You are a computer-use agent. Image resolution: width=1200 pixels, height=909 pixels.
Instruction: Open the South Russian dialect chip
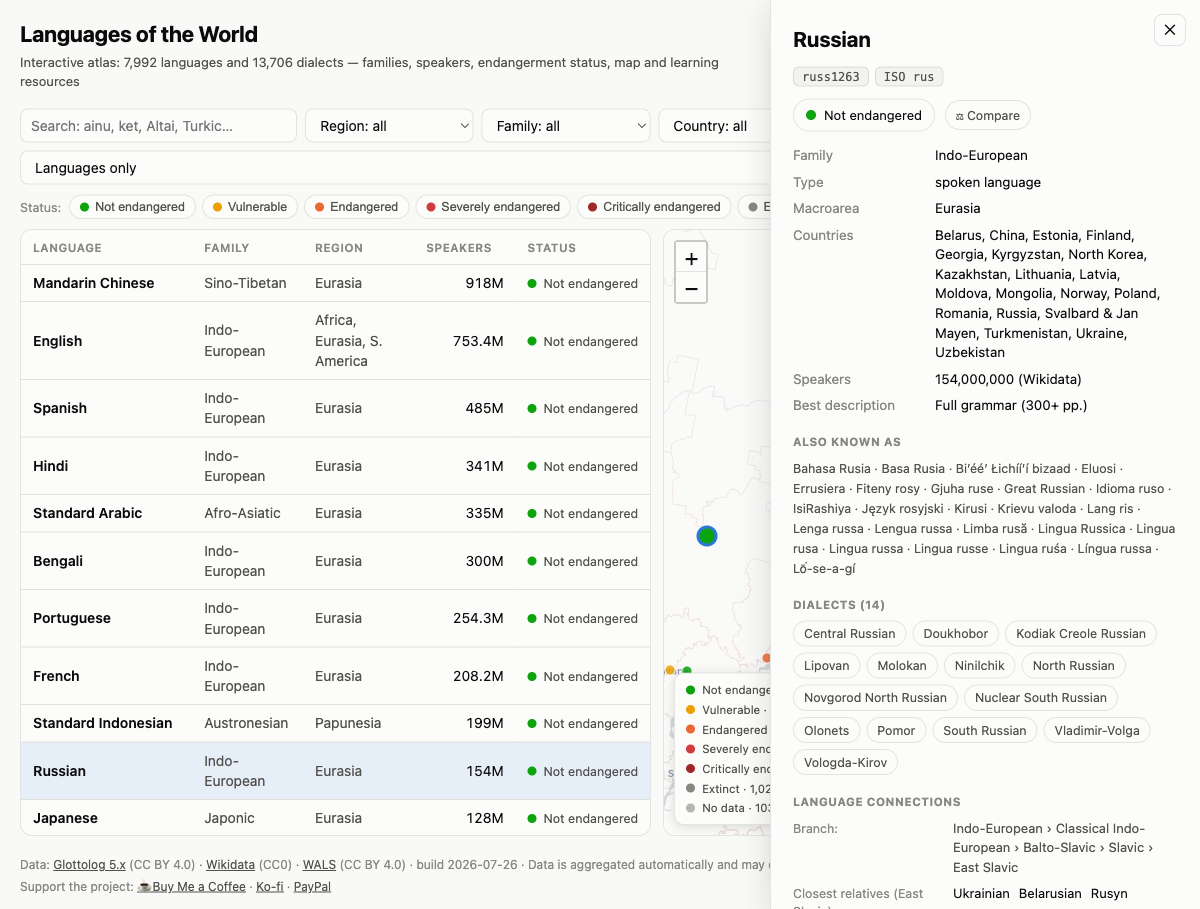pos(985,731)
